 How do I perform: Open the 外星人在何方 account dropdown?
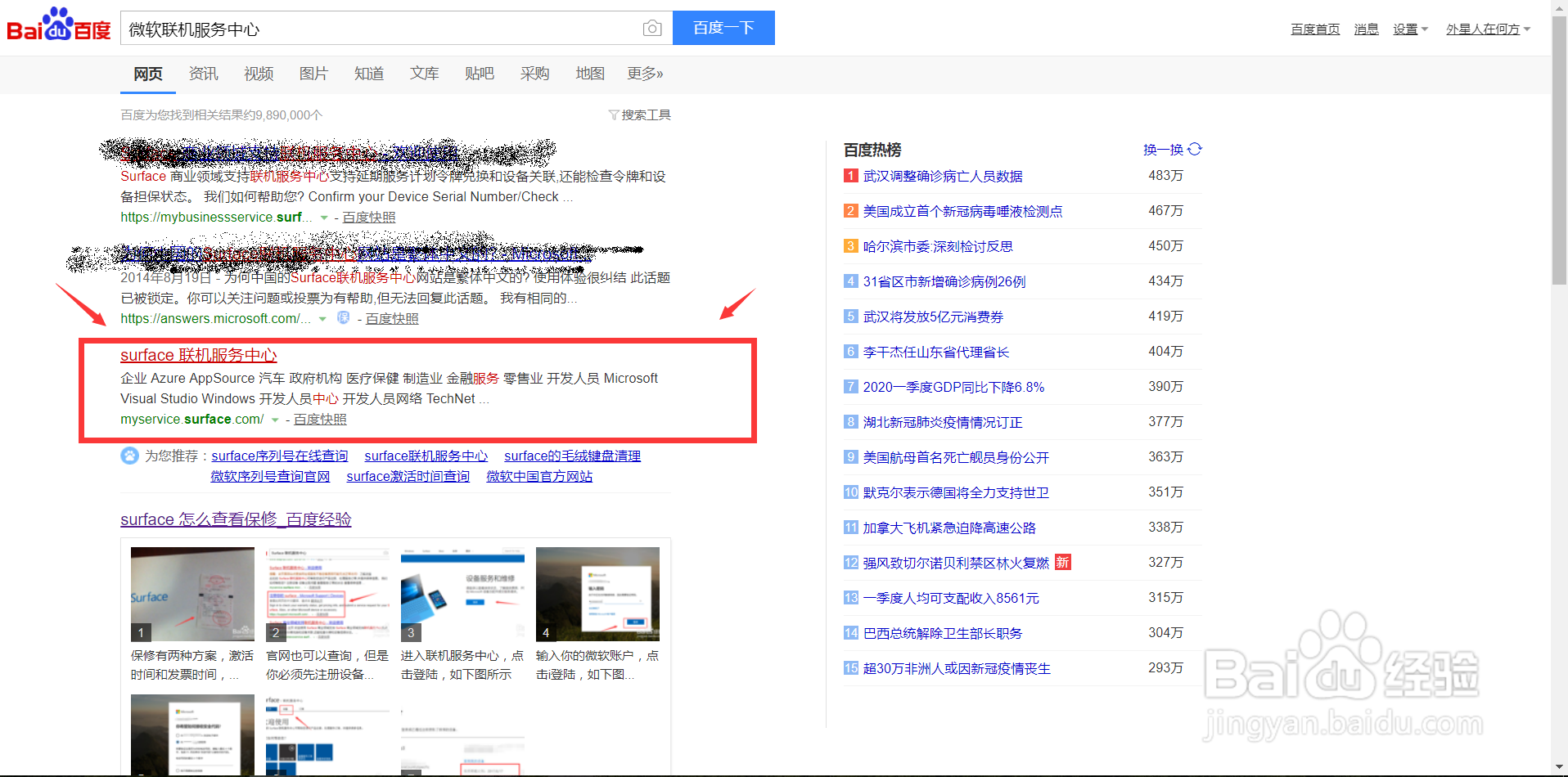(1488, 29)
